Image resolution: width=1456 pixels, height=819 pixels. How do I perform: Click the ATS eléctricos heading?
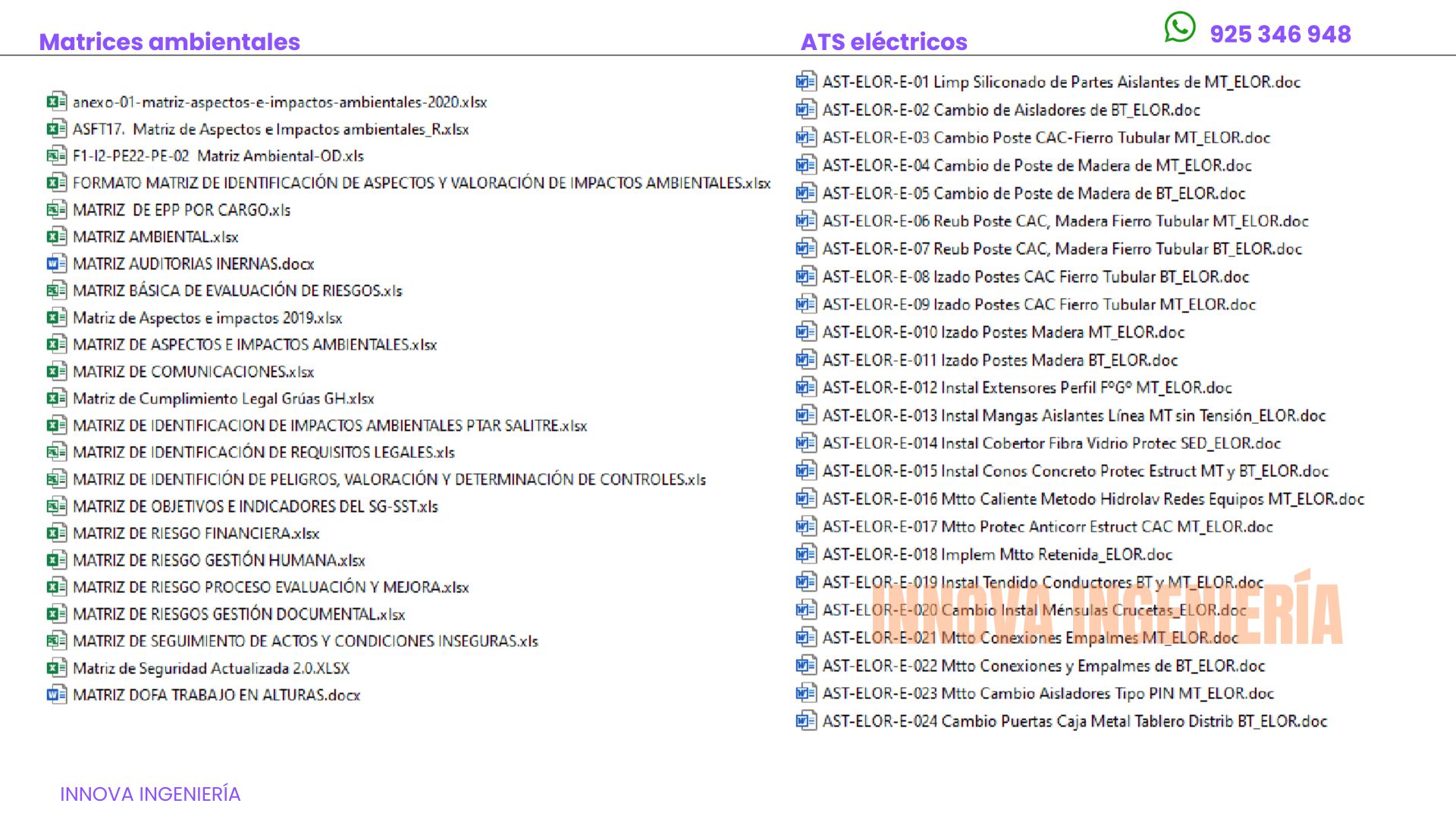pos(883,42)
